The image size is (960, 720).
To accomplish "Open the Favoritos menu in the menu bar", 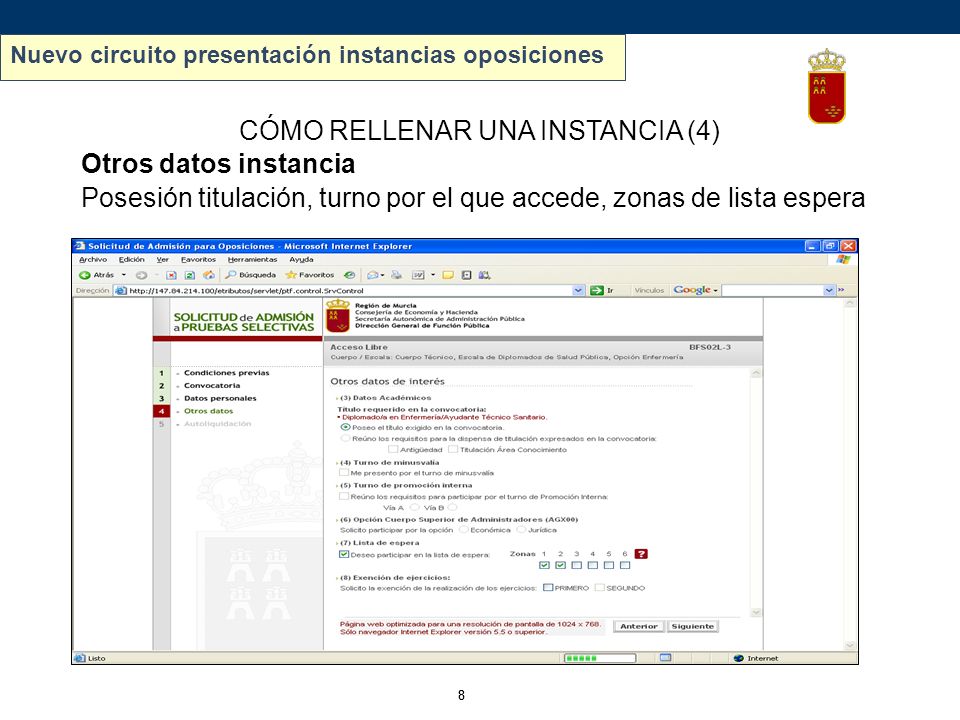I will click(198, 260).
